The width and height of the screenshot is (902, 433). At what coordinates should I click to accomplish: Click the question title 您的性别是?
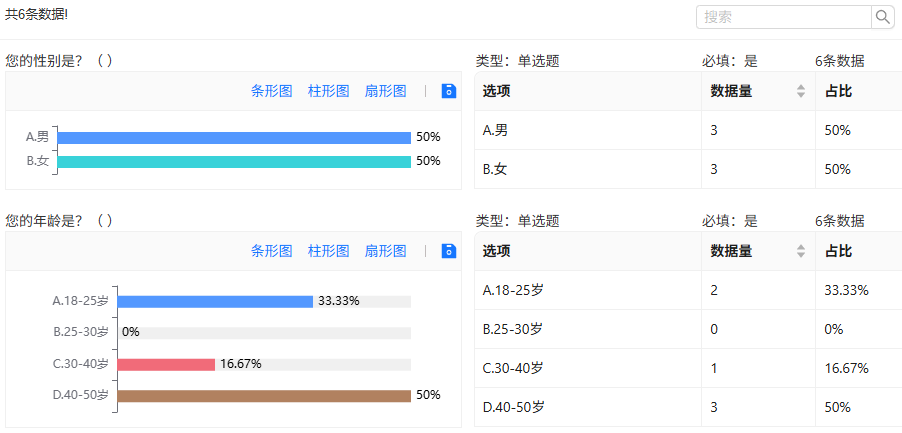point(59,60)
